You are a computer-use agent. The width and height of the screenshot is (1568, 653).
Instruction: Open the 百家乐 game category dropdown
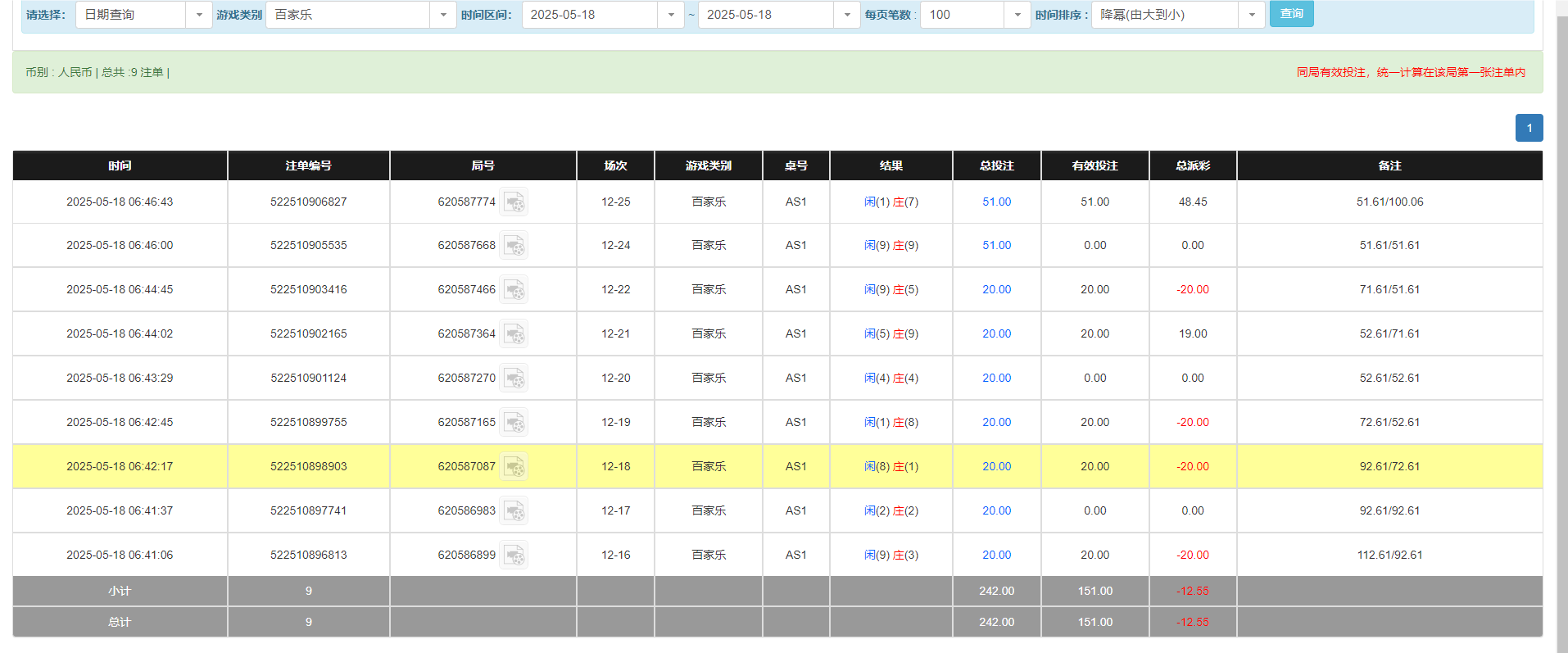pos(442,15)
